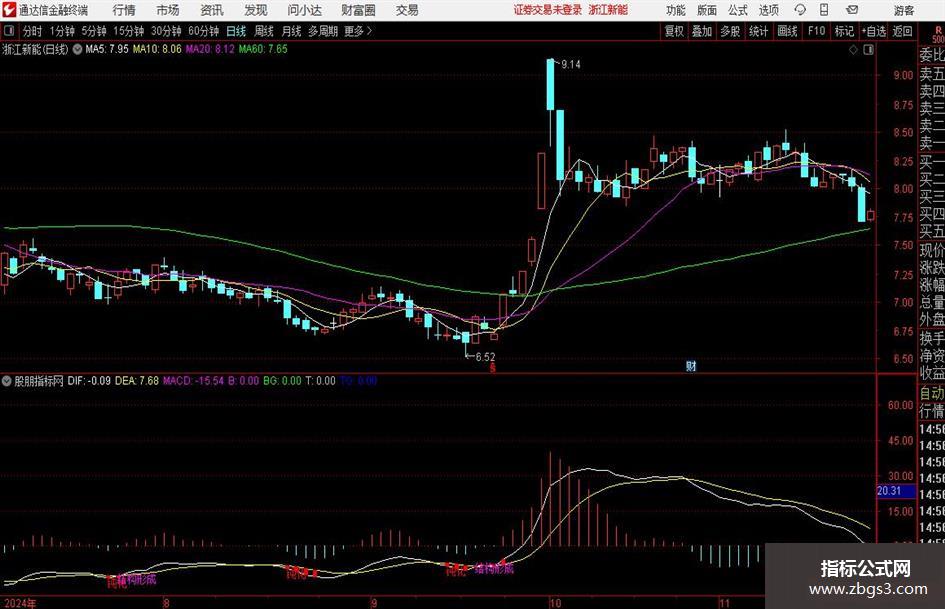Open the 资讯 menu
The image size is (945, 609).
coord(212,10)
